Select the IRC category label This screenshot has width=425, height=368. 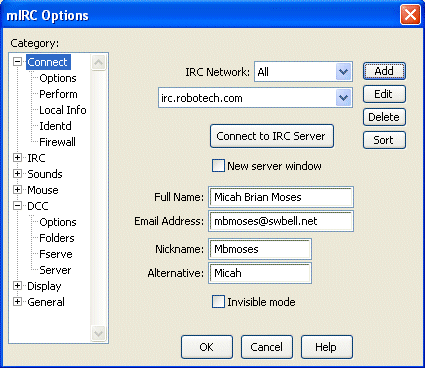[36, 158]
